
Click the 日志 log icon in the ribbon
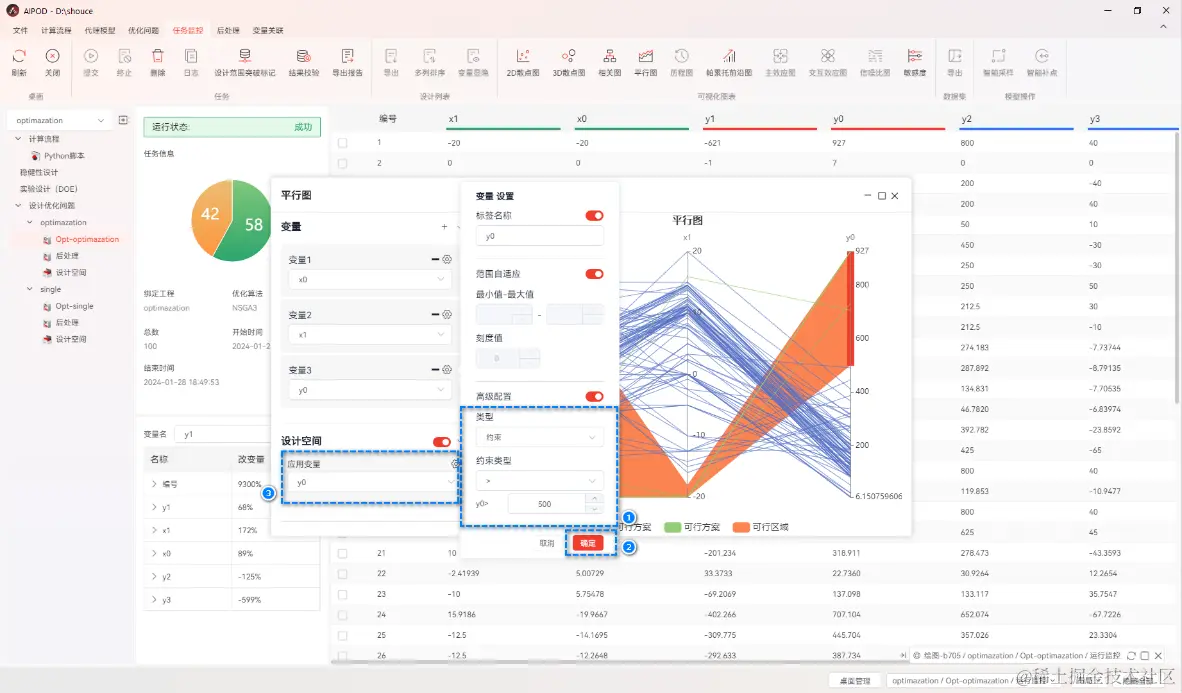(x=191, y=56)
